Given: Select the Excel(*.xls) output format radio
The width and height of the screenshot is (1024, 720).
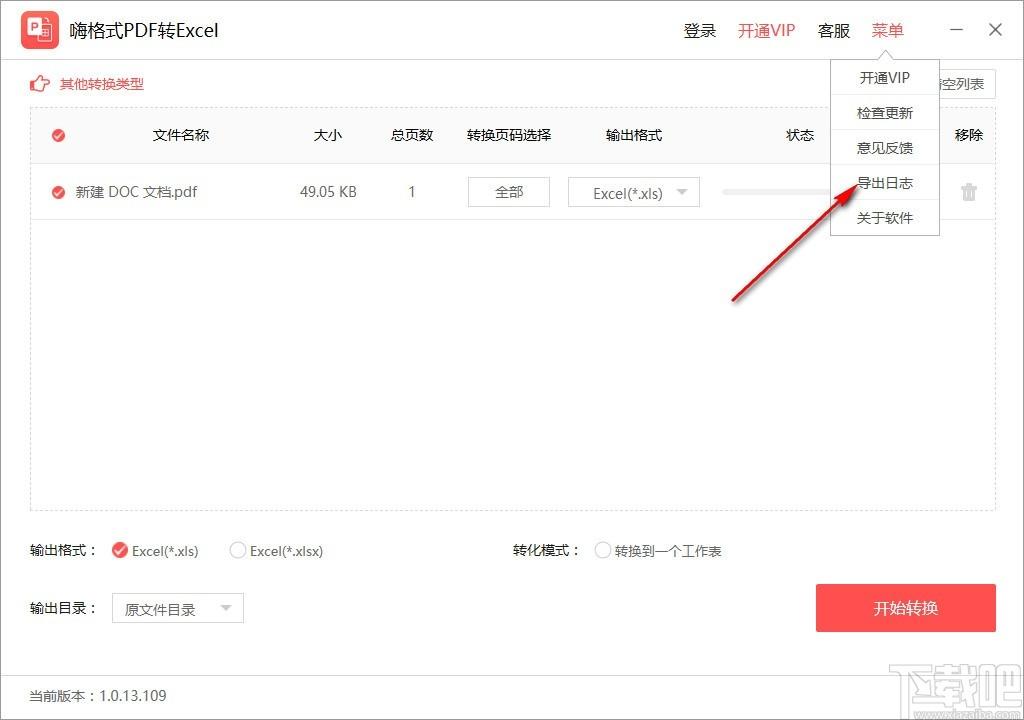Looking at the screenshot, I should [120, 550].
